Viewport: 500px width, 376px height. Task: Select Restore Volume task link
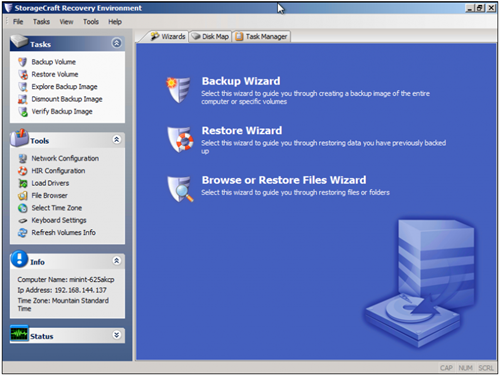coord(55,74)
